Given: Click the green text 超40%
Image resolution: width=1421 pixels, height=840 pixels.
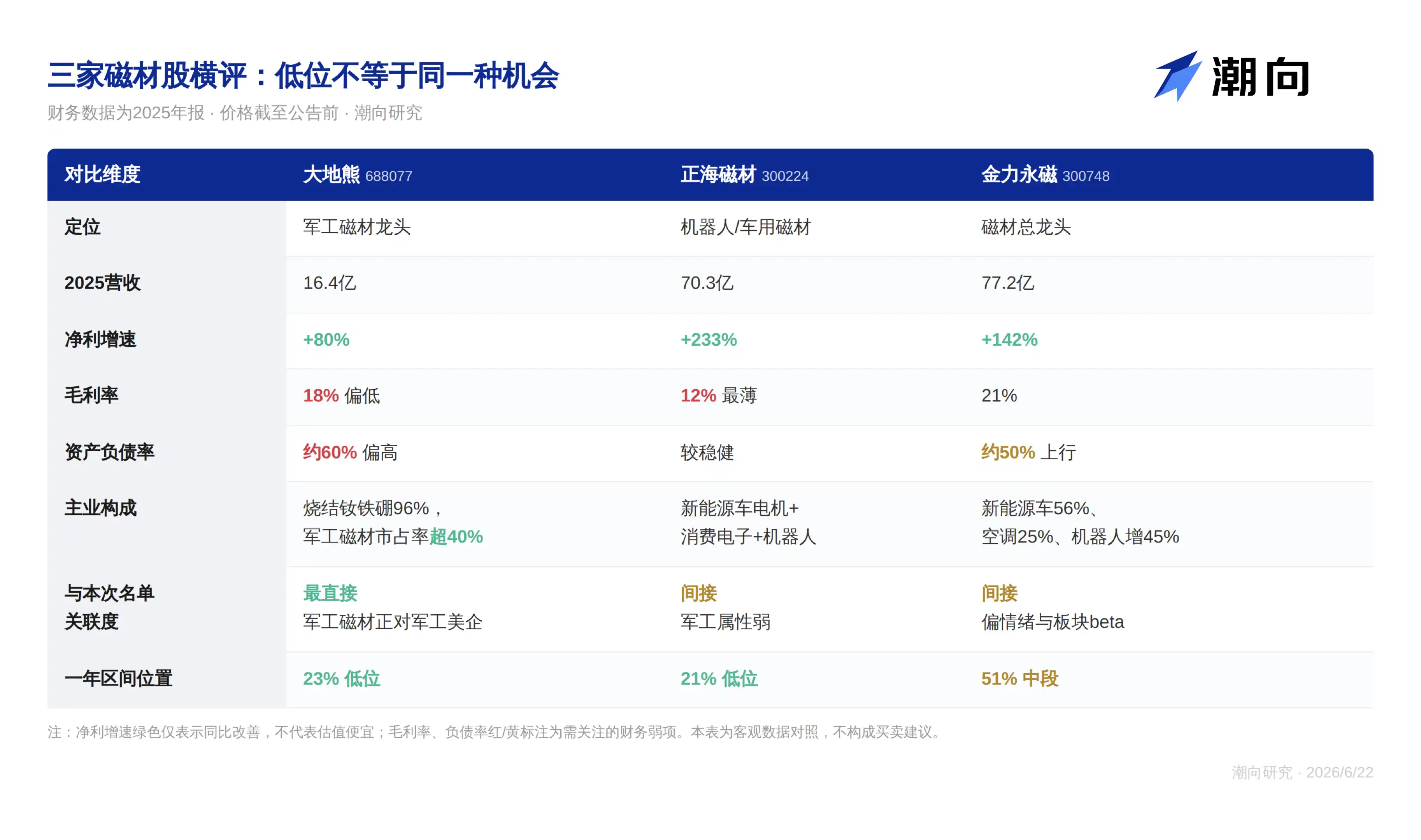Looking at the screenshot, I should tap(456, 537).
